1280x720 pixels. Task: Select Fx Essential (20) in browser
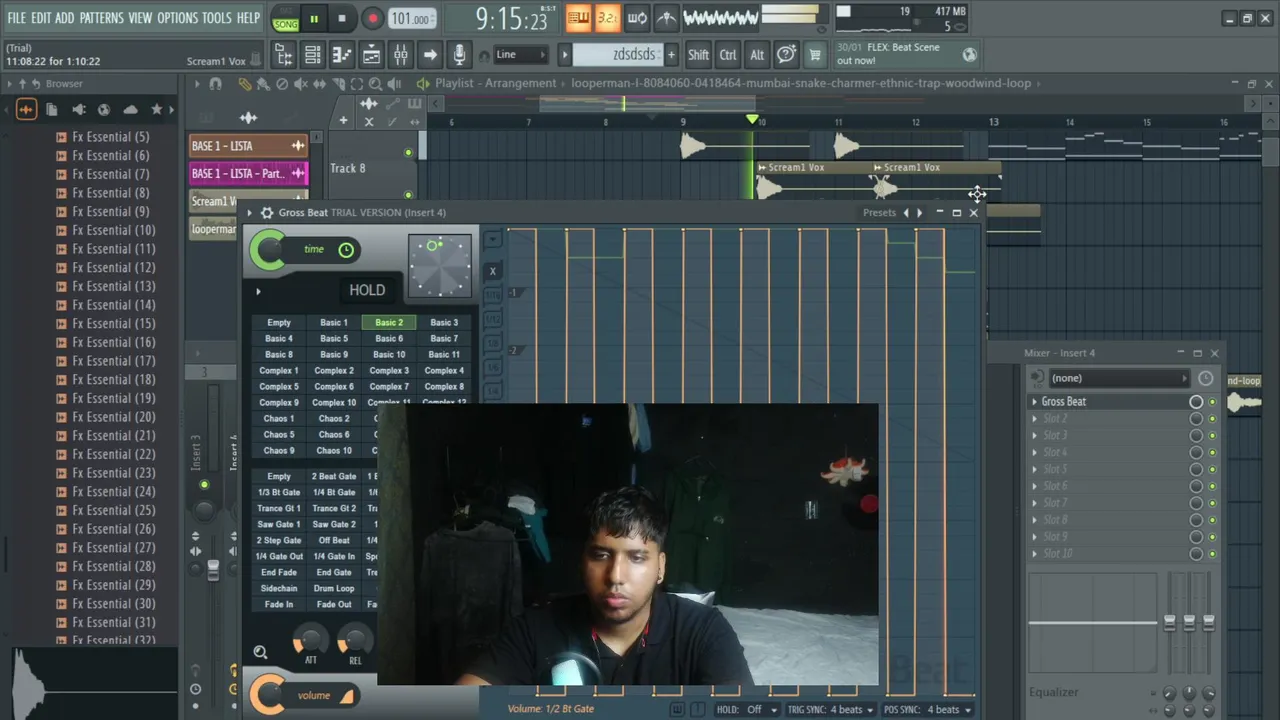tap(113, 417)
